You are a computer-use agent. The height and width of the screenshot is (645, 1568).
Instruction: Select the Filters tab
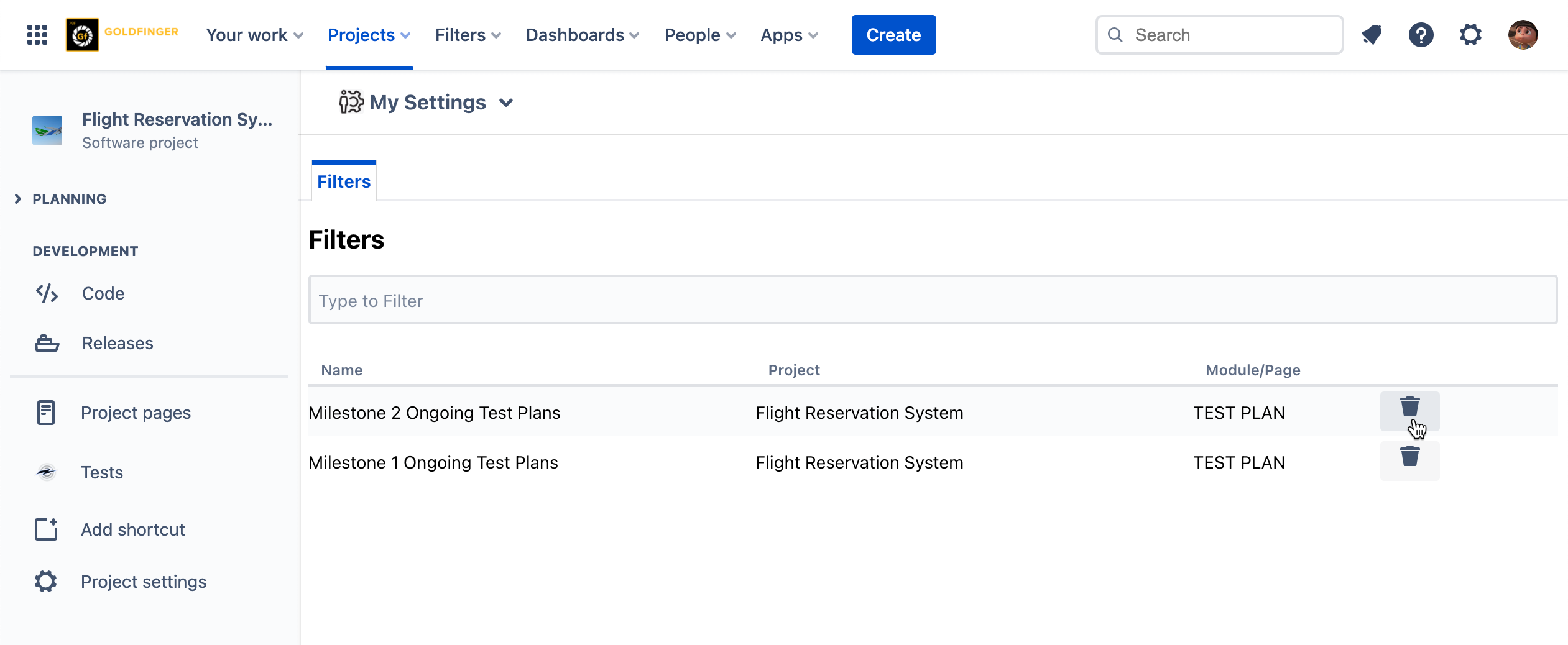coord(344,181)
